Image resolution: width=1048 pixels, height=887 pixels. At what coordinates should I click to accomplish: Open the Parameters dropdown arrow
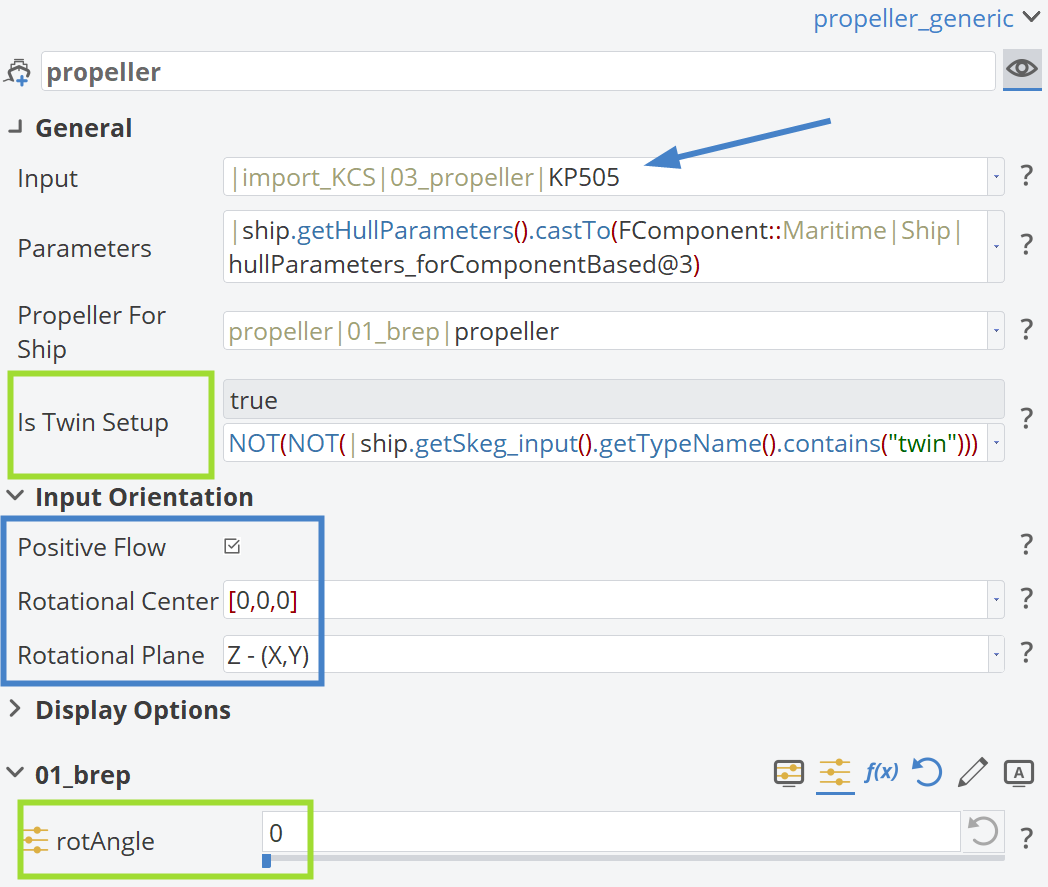pos(996,247)
